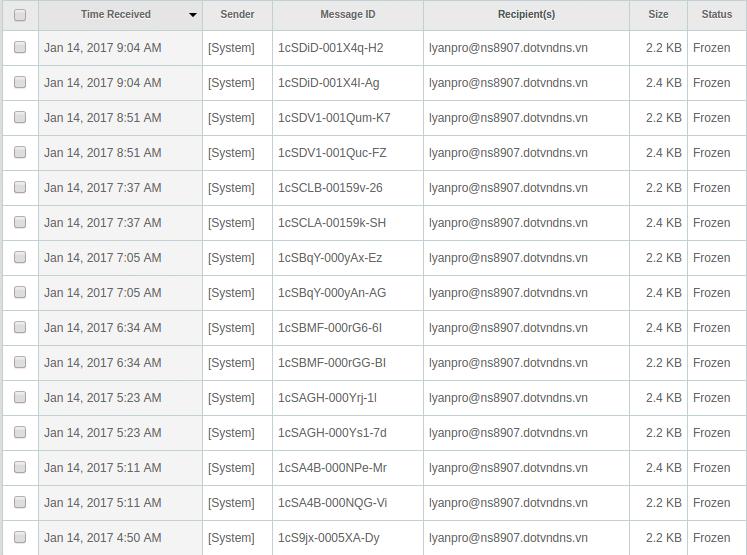Toggle sort arrow on Time Received column
The width and height of the screenshot is (747, 555).
click(193, 15)
